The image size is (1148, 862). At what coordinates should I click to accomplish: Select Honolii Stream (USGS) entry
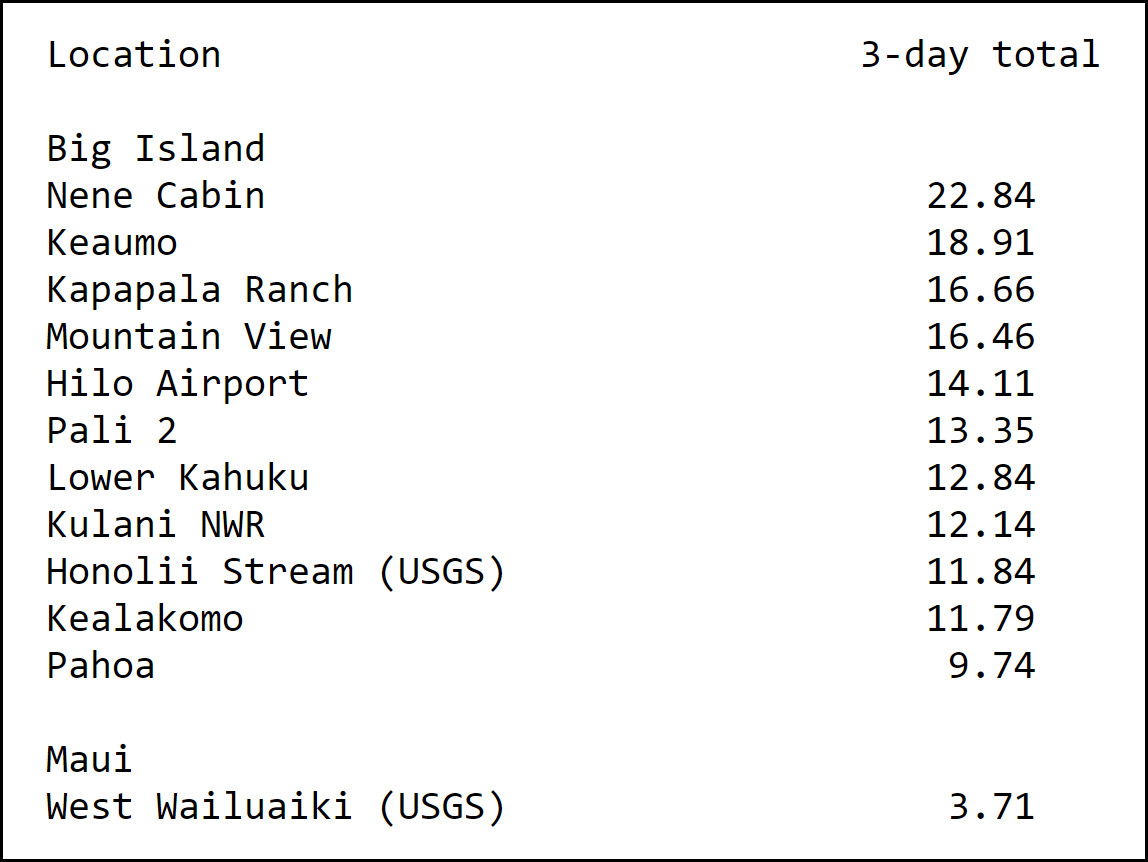[x=276, y=572]
